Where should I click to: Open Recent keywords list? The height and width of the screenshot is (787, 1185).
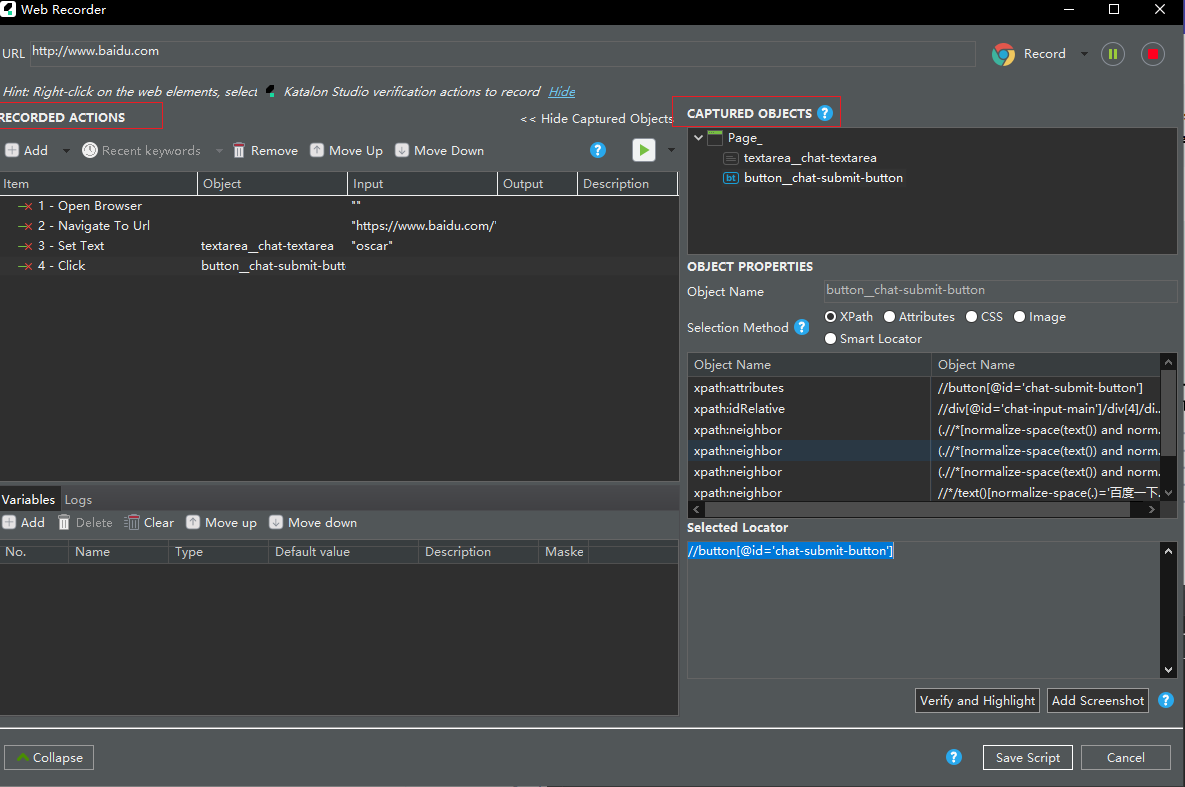click(x=142, y=150)
